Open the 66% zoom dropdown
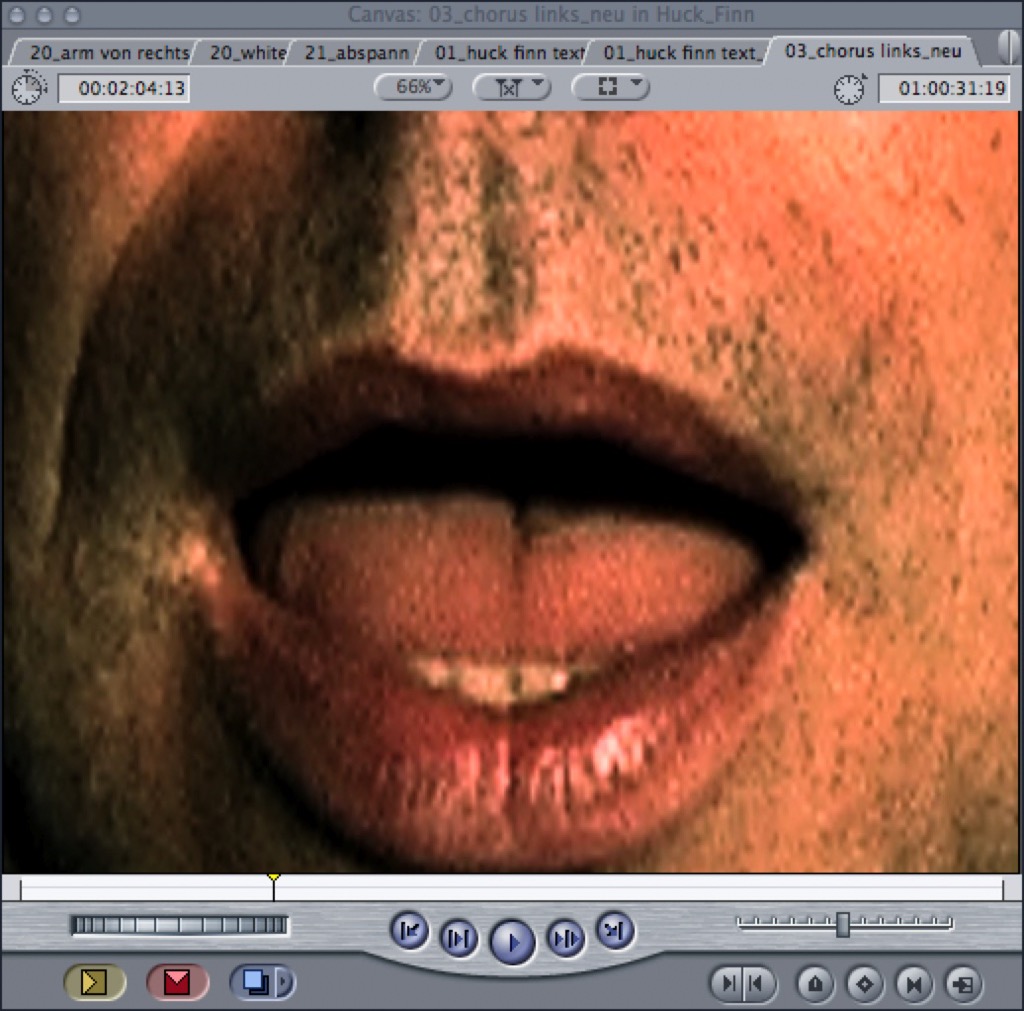 pos(413,87)
